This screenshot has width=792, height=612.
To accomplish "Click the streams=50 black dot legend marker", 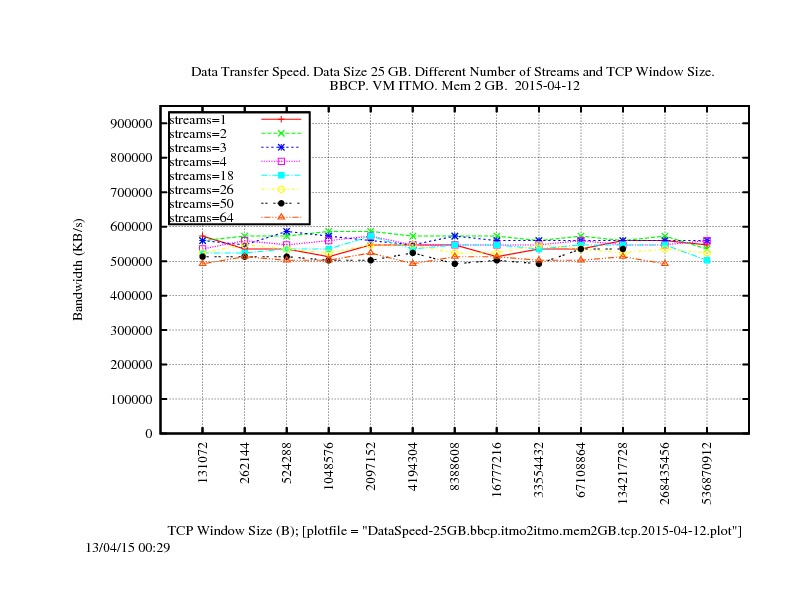I will click(281, 203).
